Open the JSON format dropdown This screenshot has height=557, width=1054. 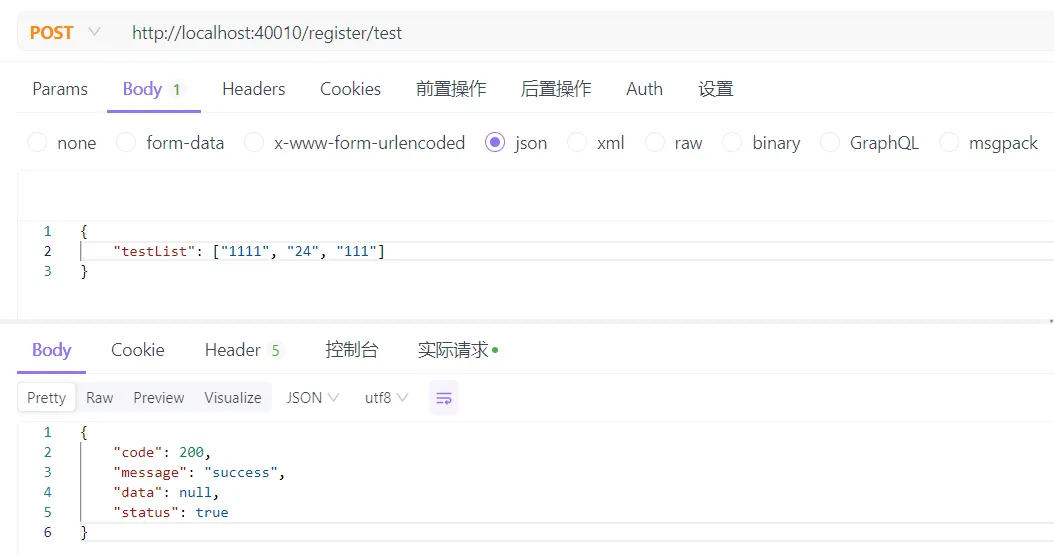pyautogui.click(x=313, y=398)
